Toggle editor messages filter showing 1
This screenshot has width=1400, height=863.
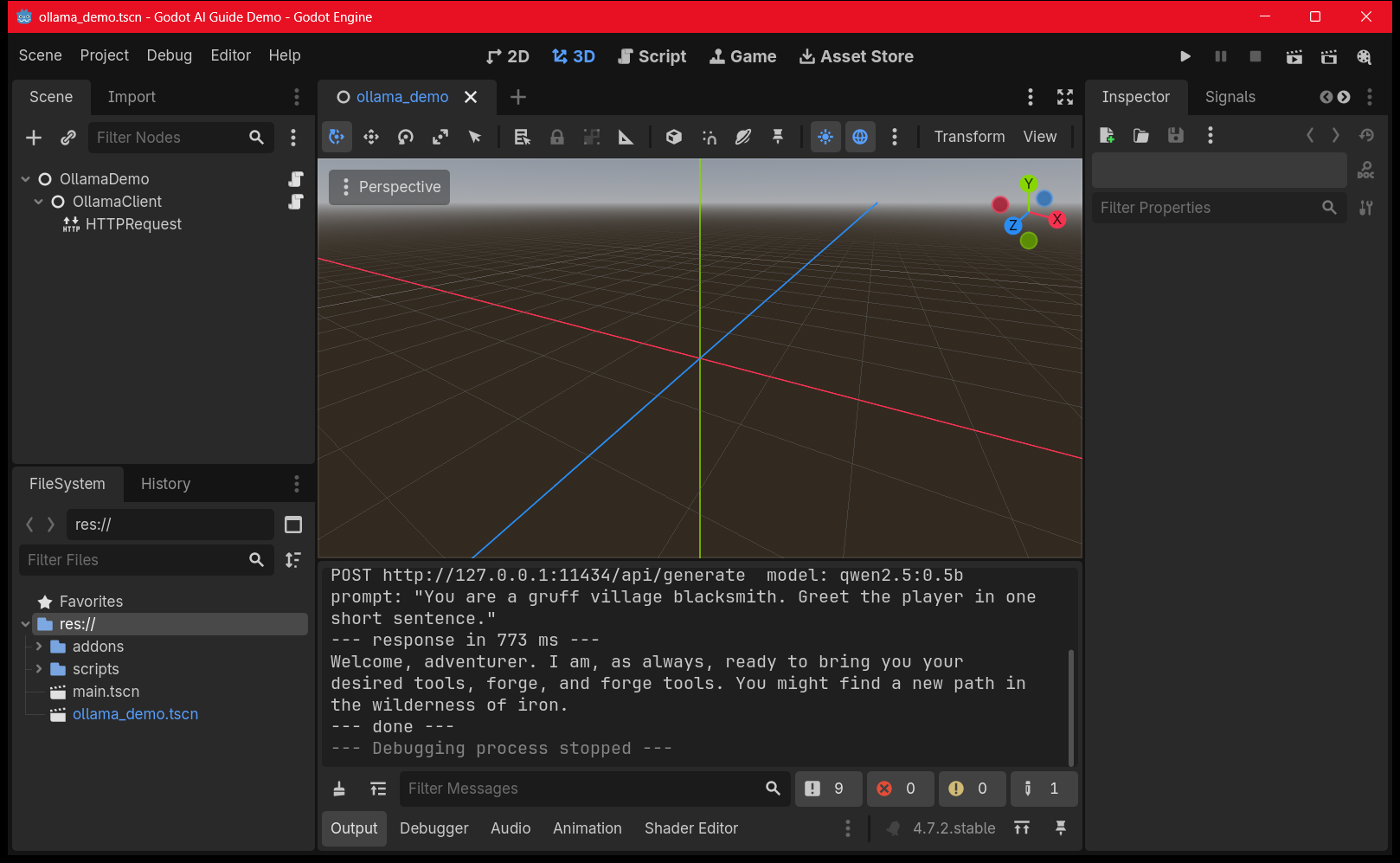(1044, 789)
